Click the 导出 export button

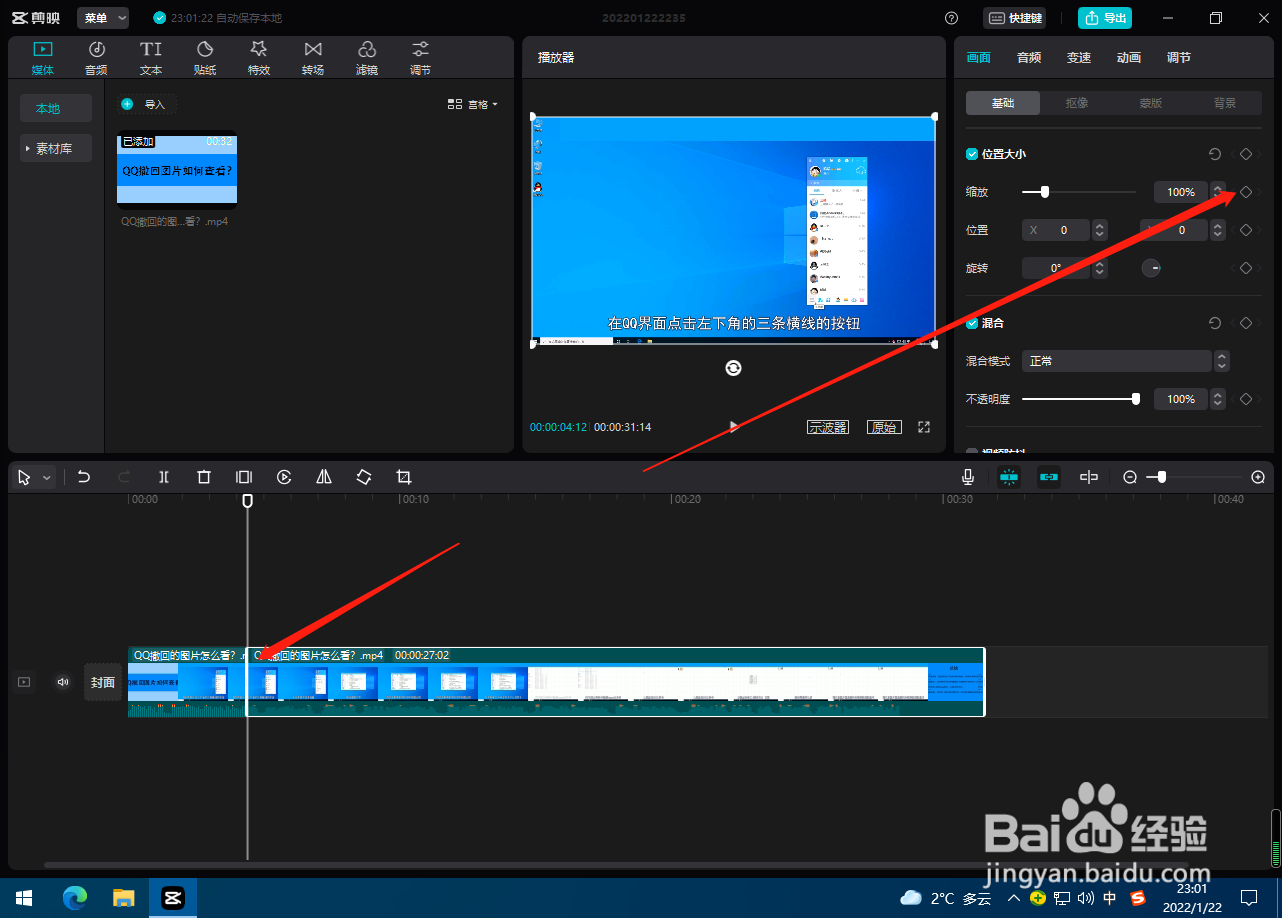(1105, 18)
